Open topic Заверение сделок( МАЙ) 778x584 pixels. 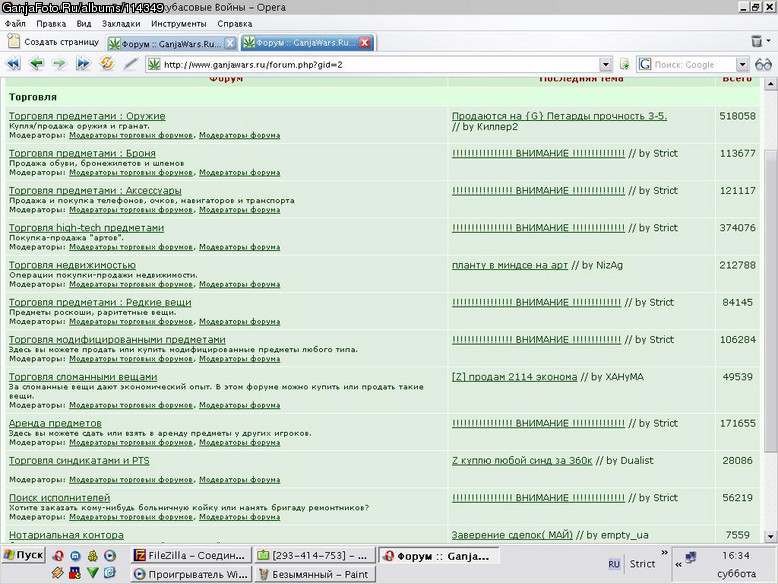[x=512, y=535]
